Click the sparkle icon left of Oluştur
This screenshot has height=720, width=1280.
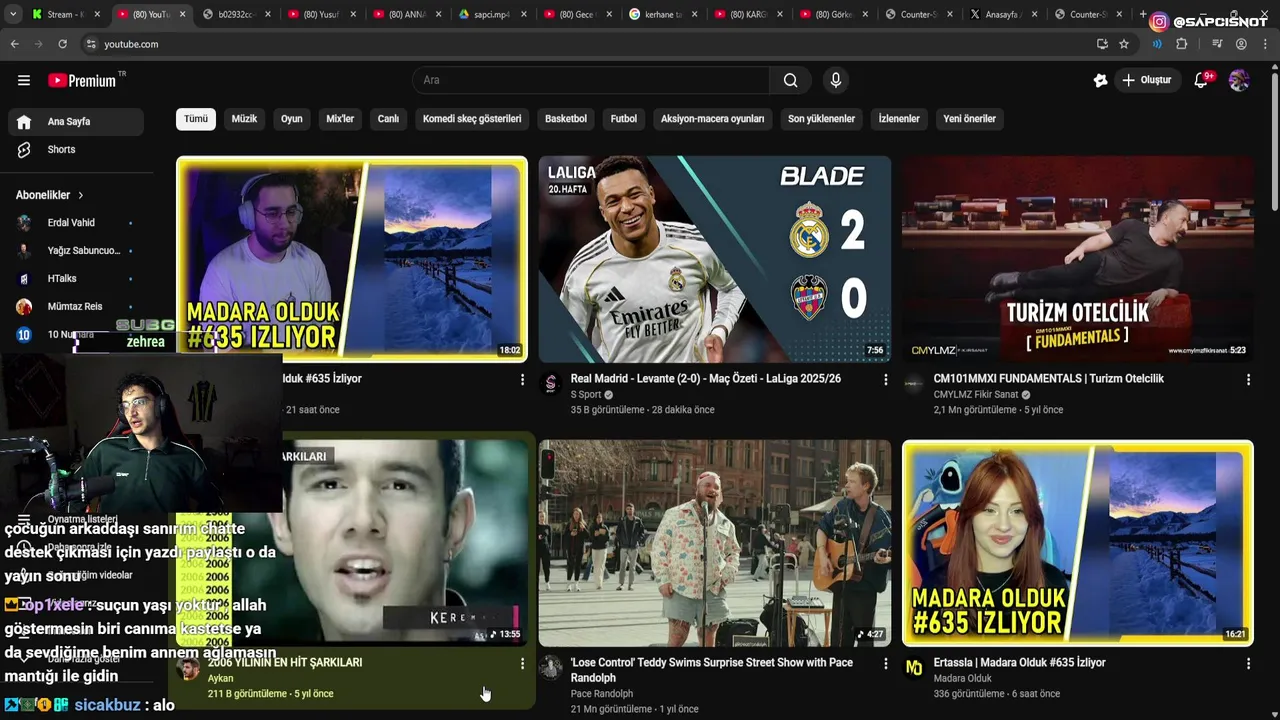pos(1100,80)
